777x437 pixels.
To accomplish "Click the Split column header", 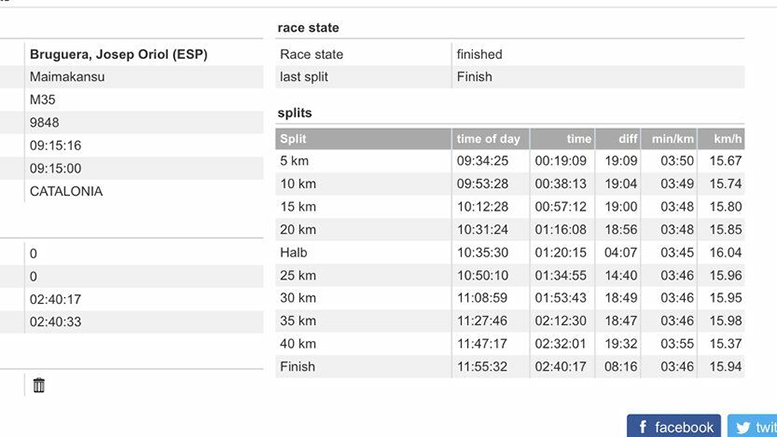I will coord(294,139).
